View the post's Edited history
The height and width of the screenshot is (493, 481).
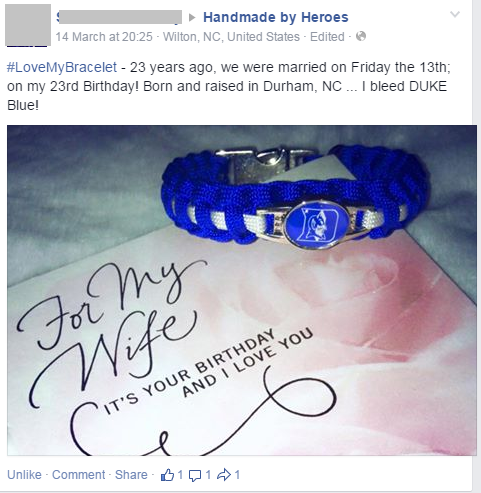pos(327,36)
